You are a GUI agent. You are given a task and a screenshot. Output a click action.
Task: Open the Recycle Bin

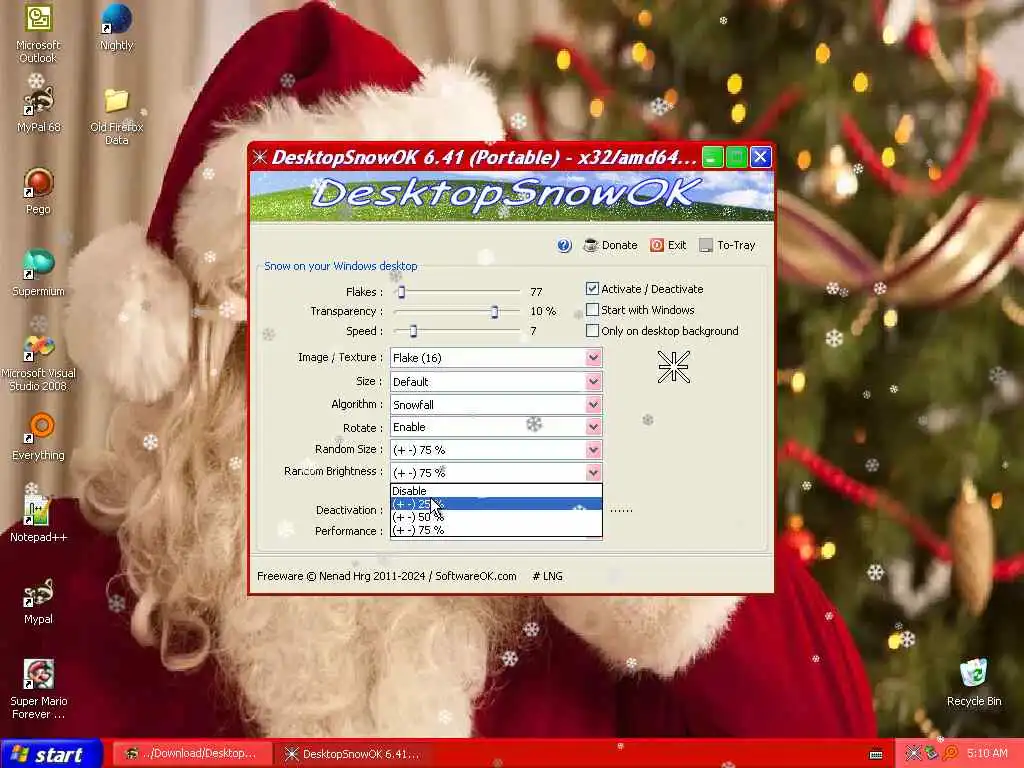coord(974,683)
